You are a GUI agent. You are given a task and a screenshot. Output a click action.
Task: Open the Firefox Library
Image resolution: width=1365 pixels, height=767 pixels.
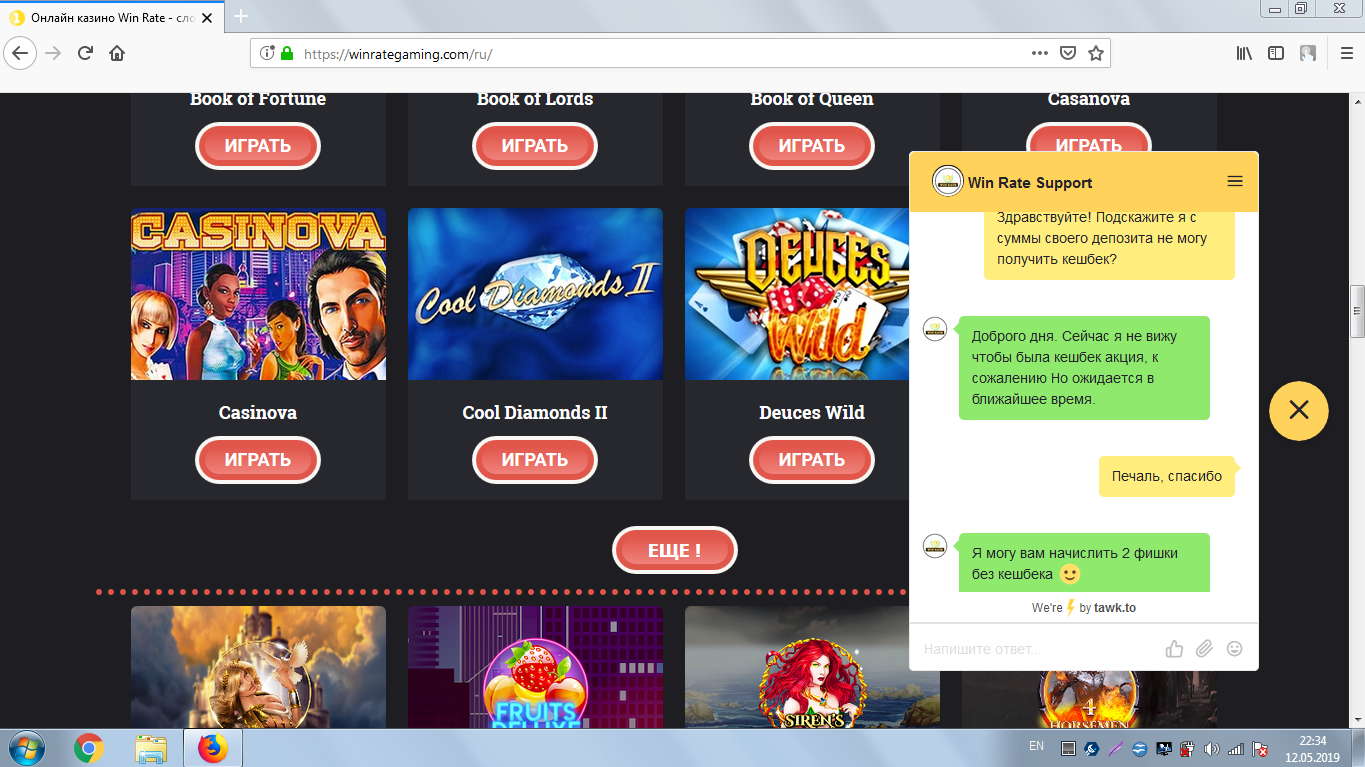click(1244, 53)
